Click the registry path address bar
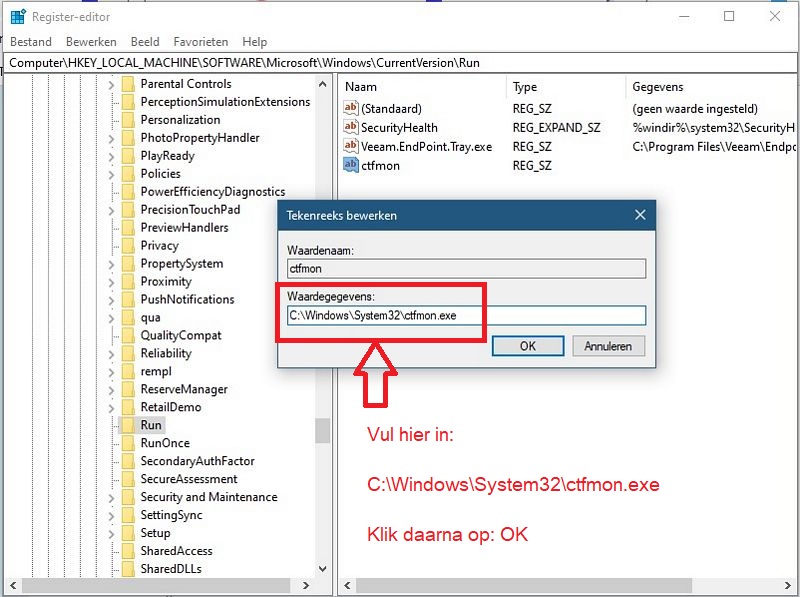800x597 pixels. pos(400,63)
